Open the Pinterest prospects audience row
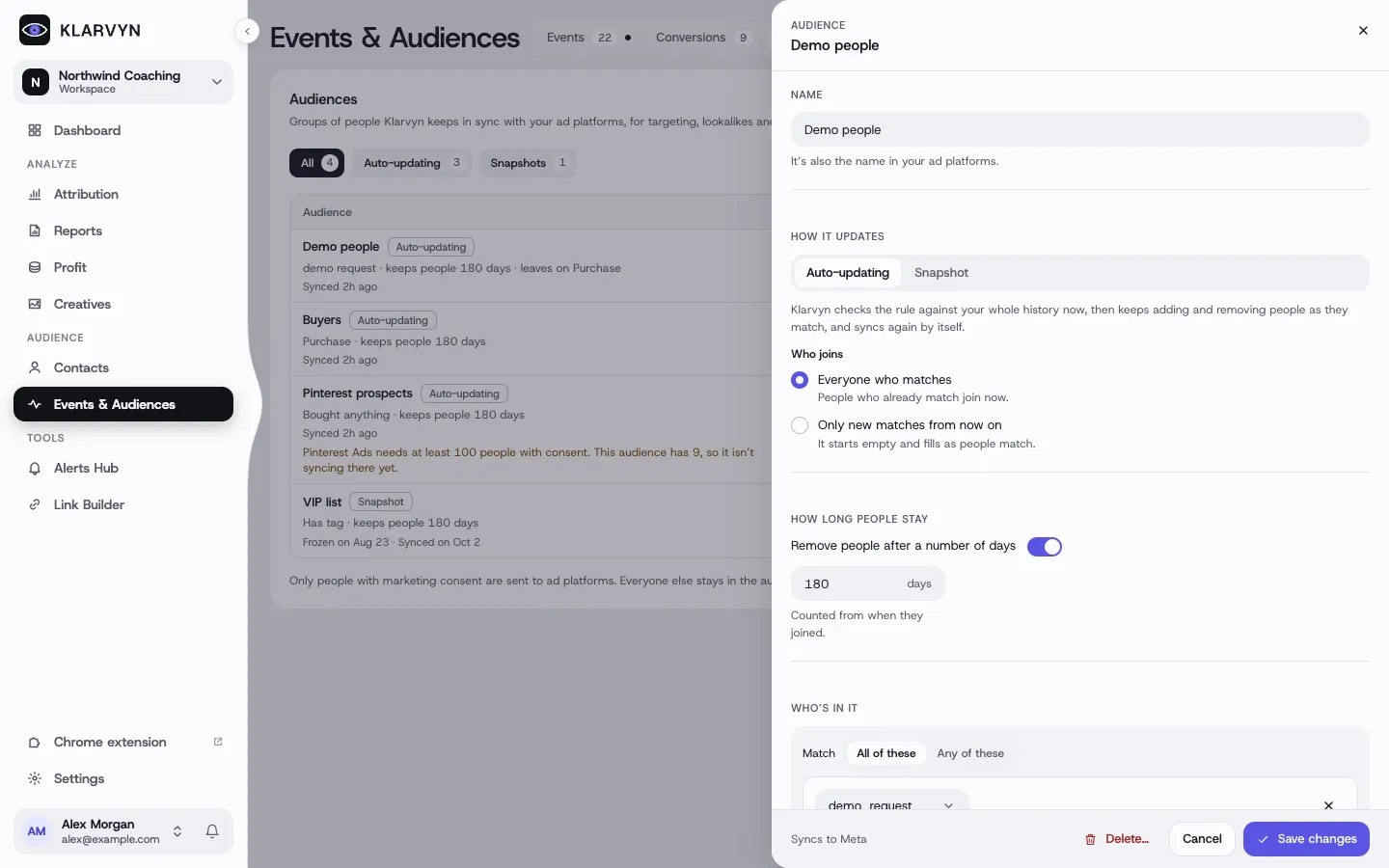1389x868 pixels. (531, 430)
